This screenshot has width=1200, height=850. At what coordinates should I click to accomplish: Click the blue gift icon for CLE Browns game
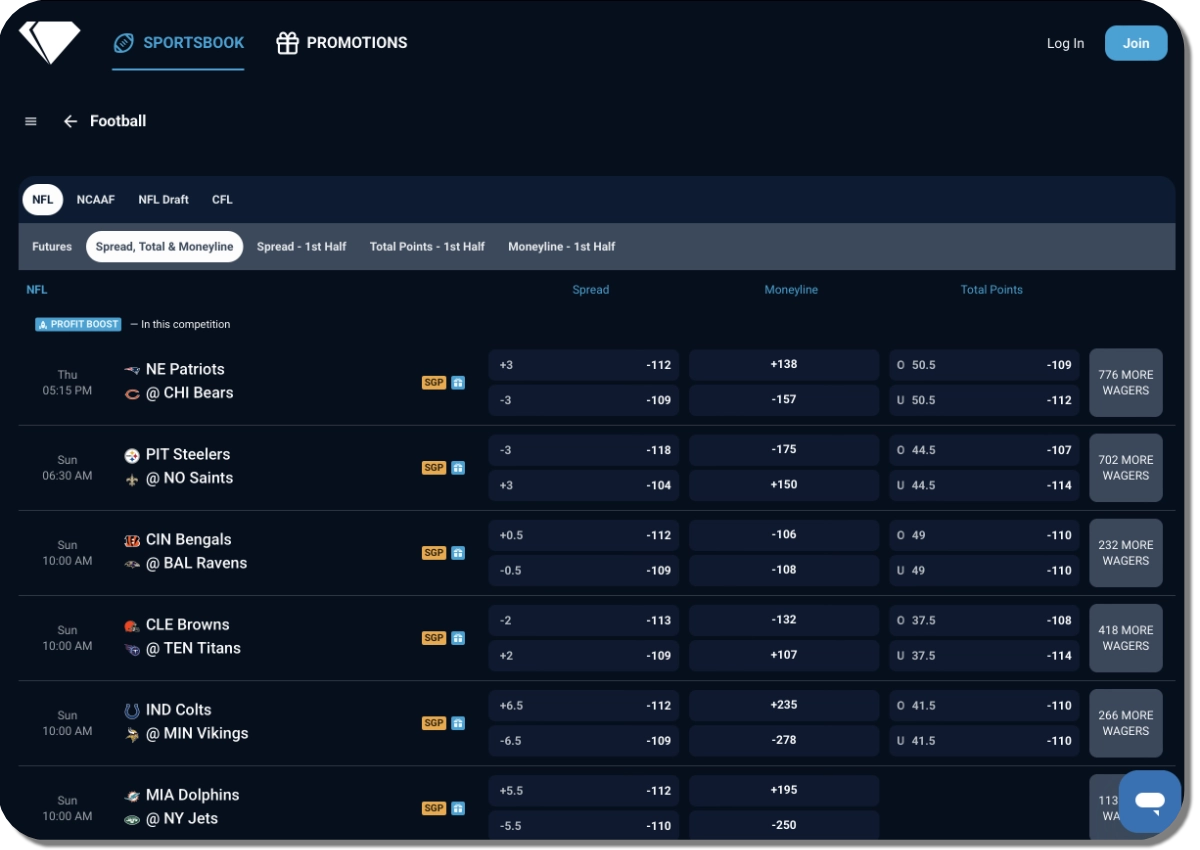tap(458, 637)
